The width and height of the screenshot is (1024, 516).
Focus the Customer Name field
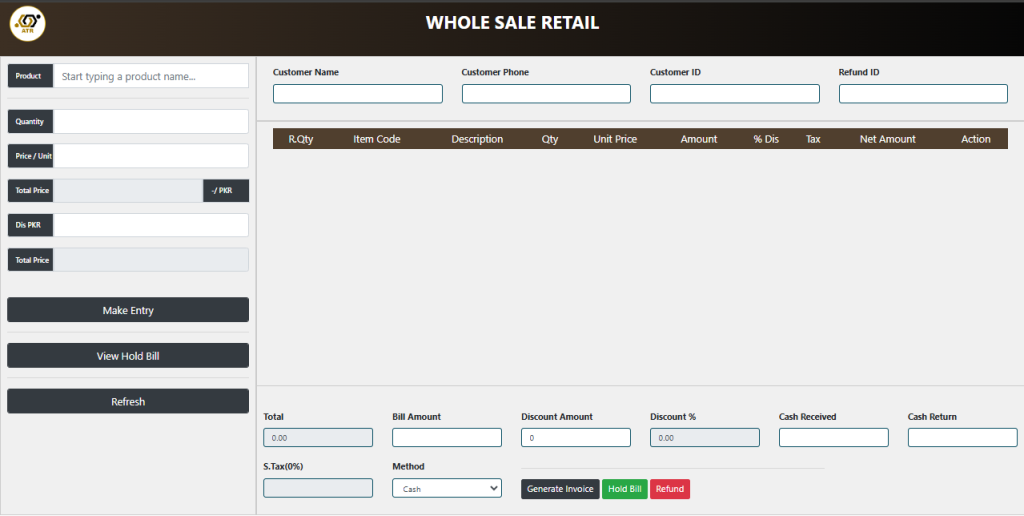[x=357, y=94]
